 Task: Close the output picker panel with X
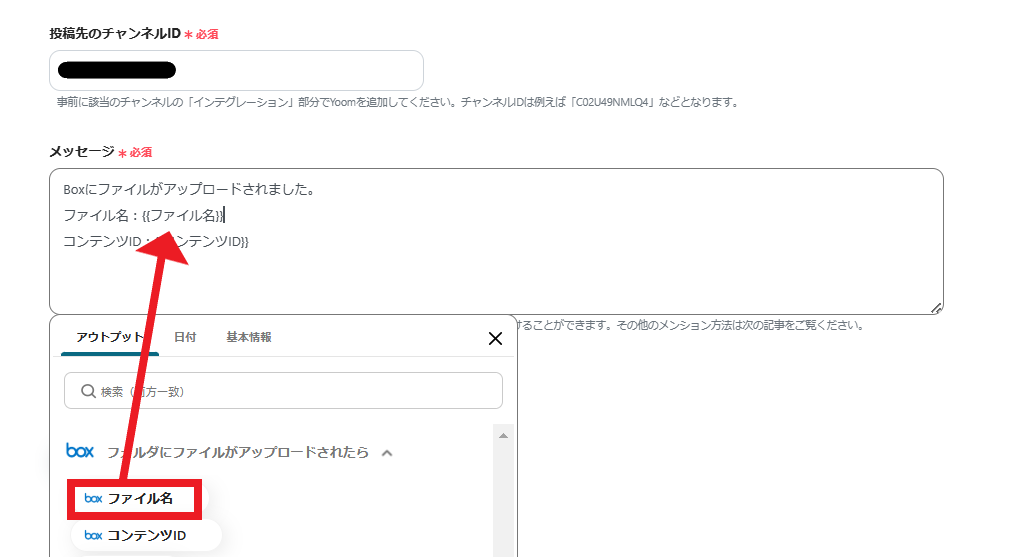(x=496, y=338)
